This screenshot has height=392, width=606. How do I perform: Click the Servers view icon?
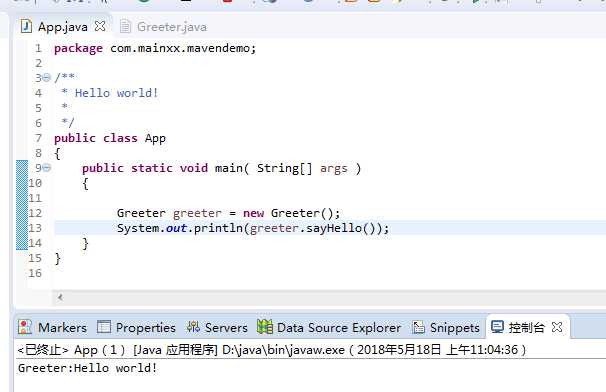point(193,327)
